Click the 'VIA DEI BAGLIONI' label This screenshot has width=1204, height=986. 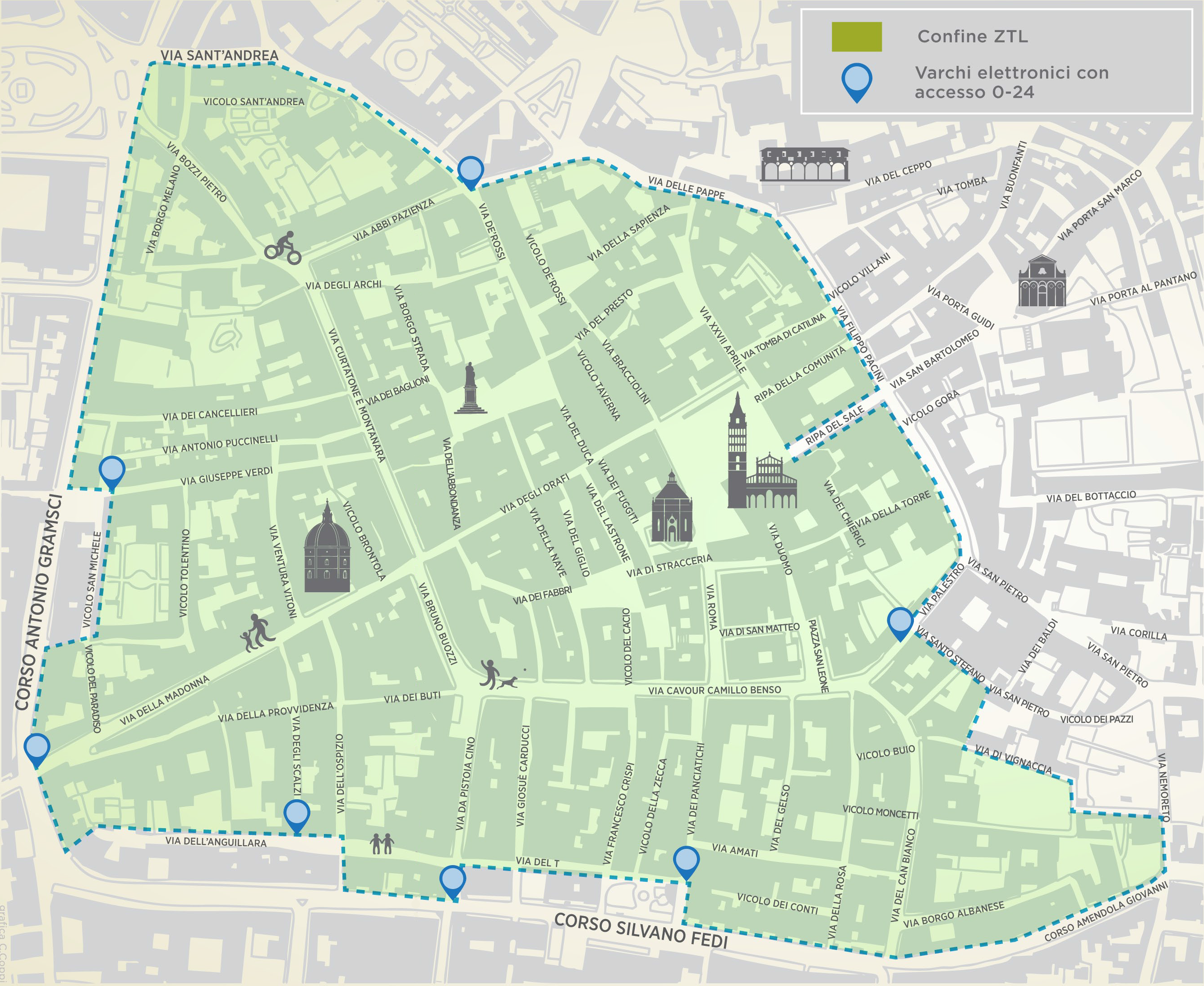click(x=397, y=391)
